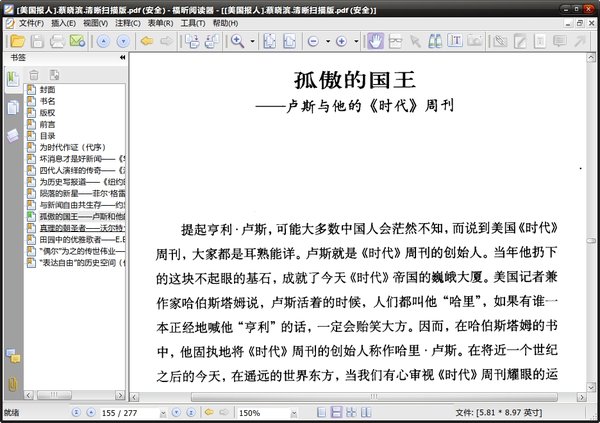Switch to single page layout in status bar
This screenshot has height=423, width=600.
click(x=322, y=412)
